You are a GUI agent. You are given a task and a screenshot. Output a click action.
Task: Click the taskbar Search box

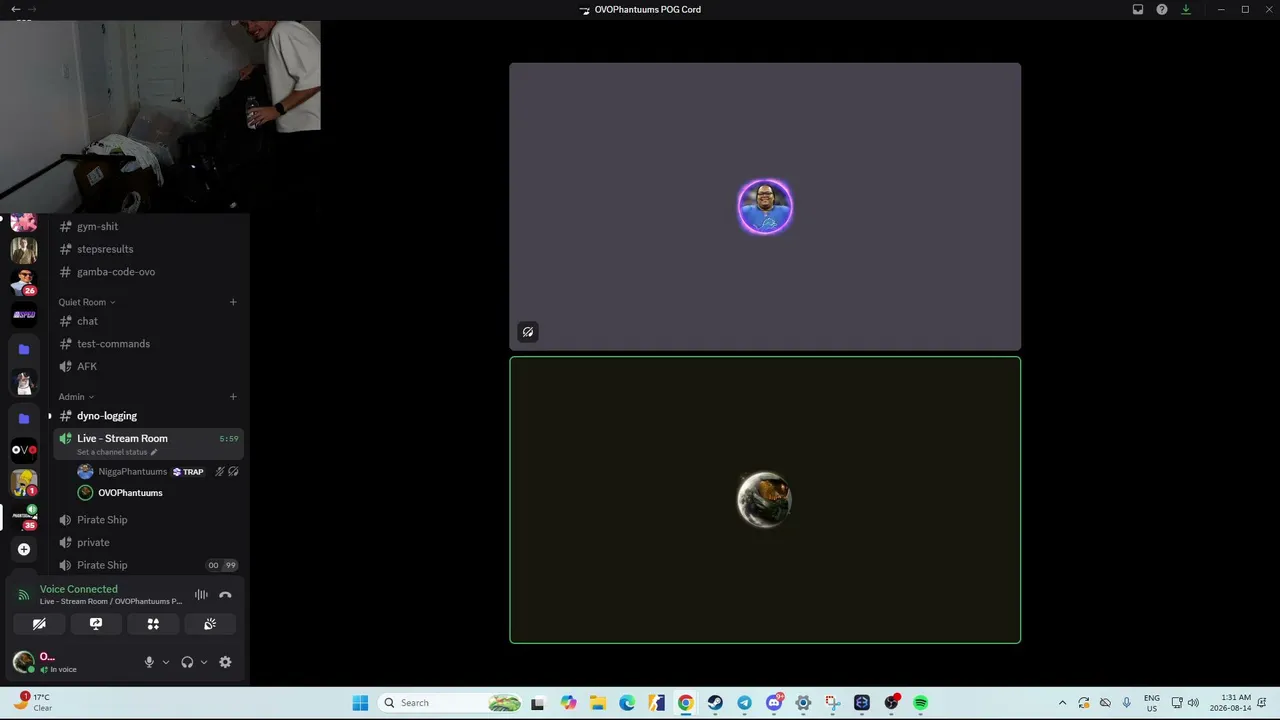click(451, 703)
